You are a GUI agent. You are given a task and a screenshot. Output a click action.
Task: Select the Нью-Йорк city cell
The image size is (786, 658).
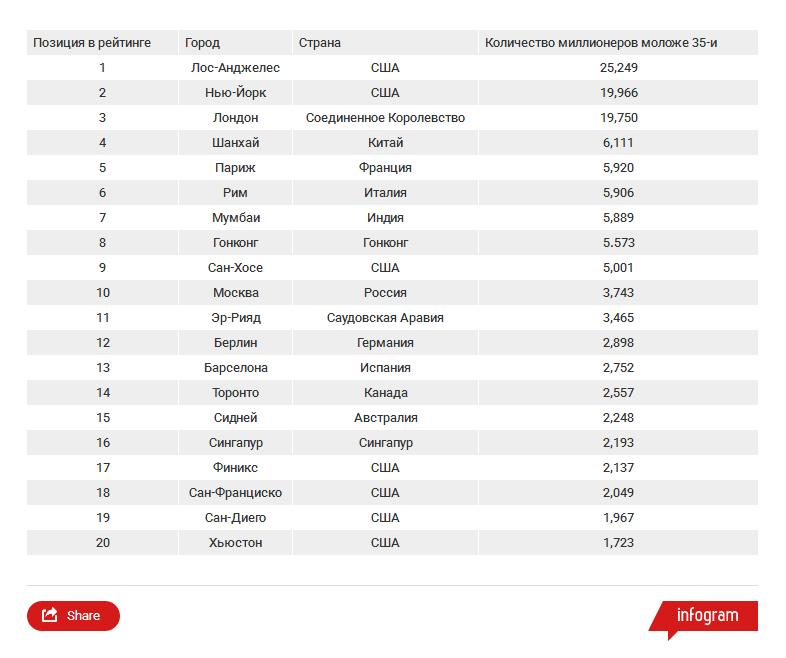point(235,93)
